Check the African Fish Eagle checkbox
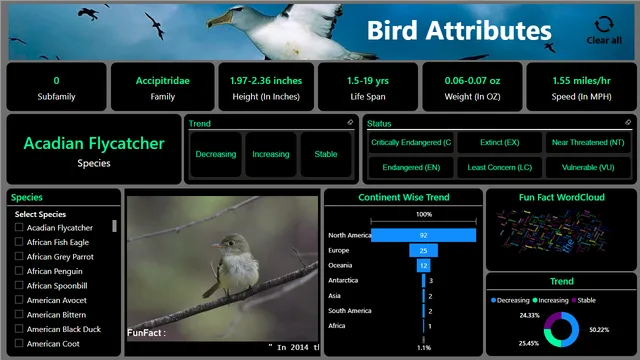 pos(19,242)
